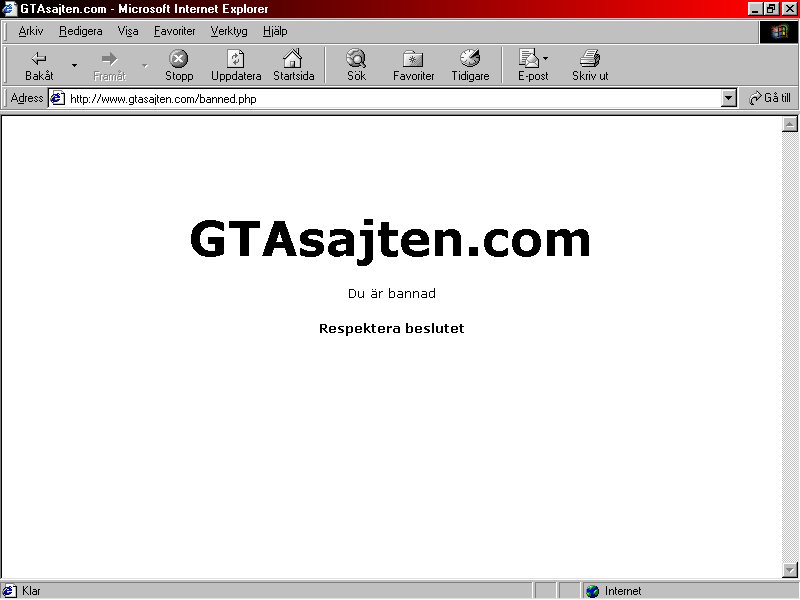Open the E-post mail icon
Viewport: 800px width, 600px height.
529,59
